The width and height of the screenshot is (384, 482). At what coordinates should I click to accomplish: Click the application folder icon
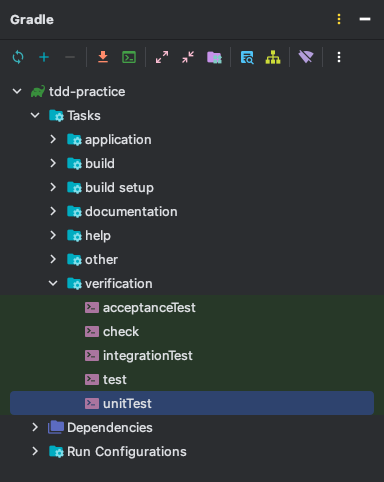[x=74, y=140]
